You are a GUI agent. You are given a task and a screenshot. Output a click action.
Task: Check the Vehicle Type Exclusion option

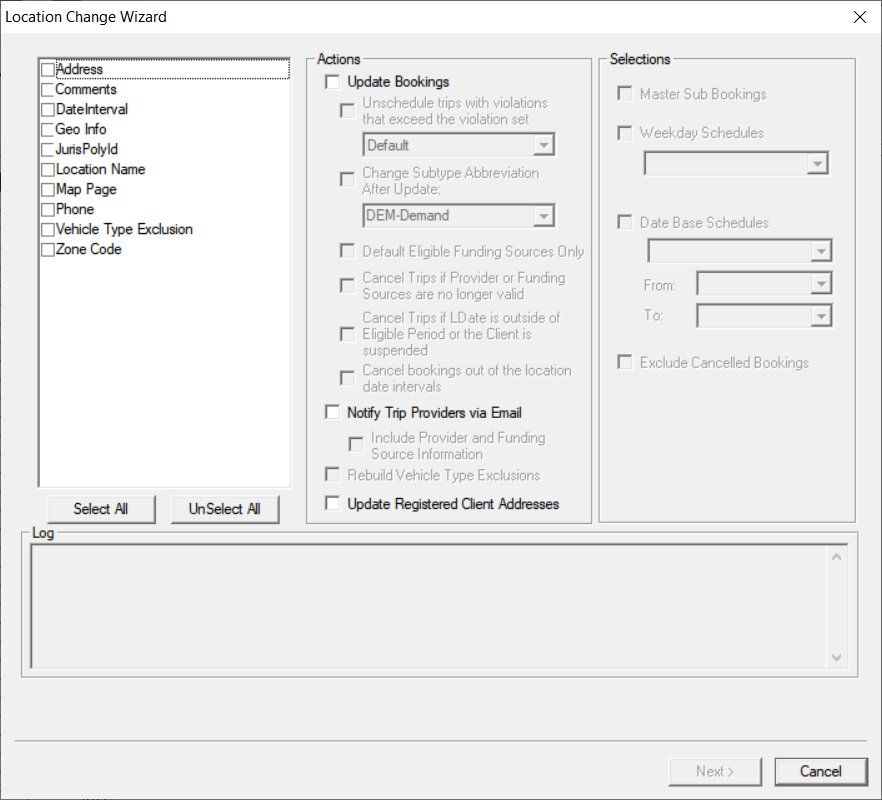point(46,229)
